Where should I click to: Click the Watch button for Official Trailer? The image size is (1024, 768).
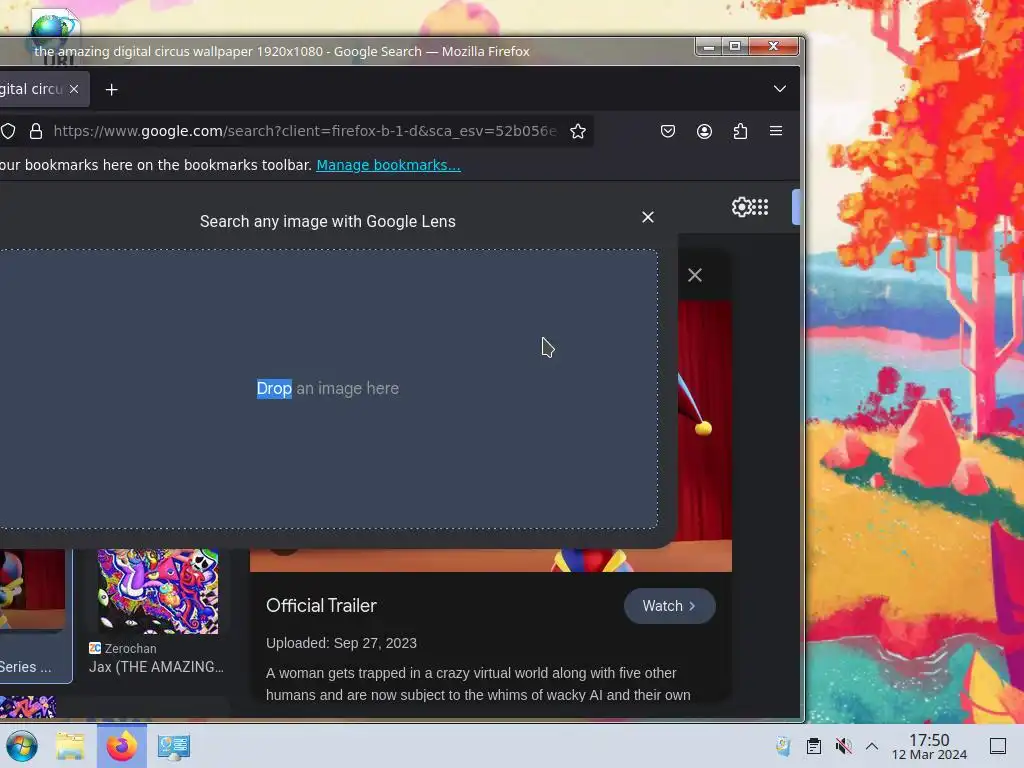tap(669, 606)
